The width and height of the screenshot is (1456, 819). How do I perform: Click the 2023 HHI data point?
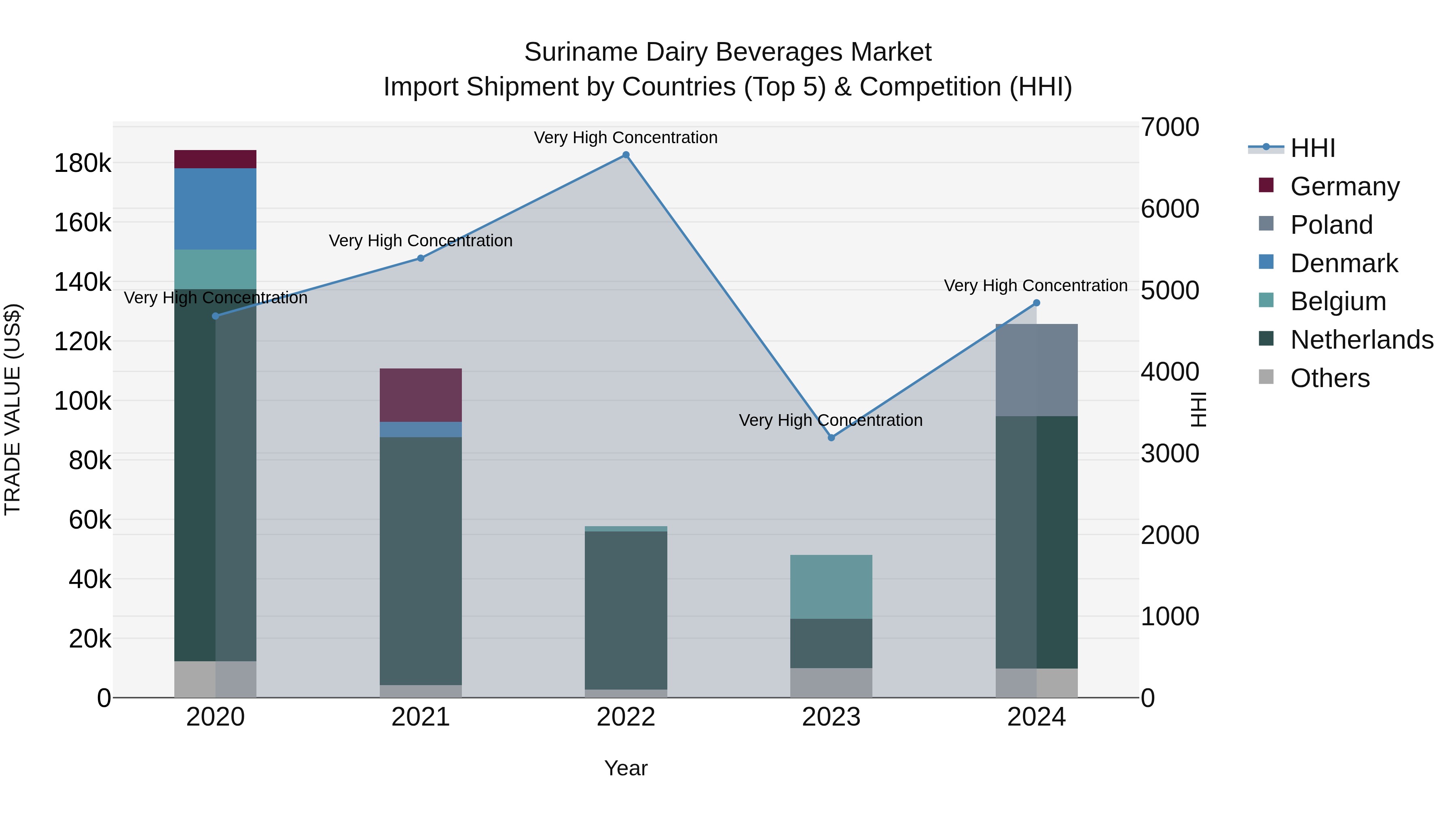831,438
